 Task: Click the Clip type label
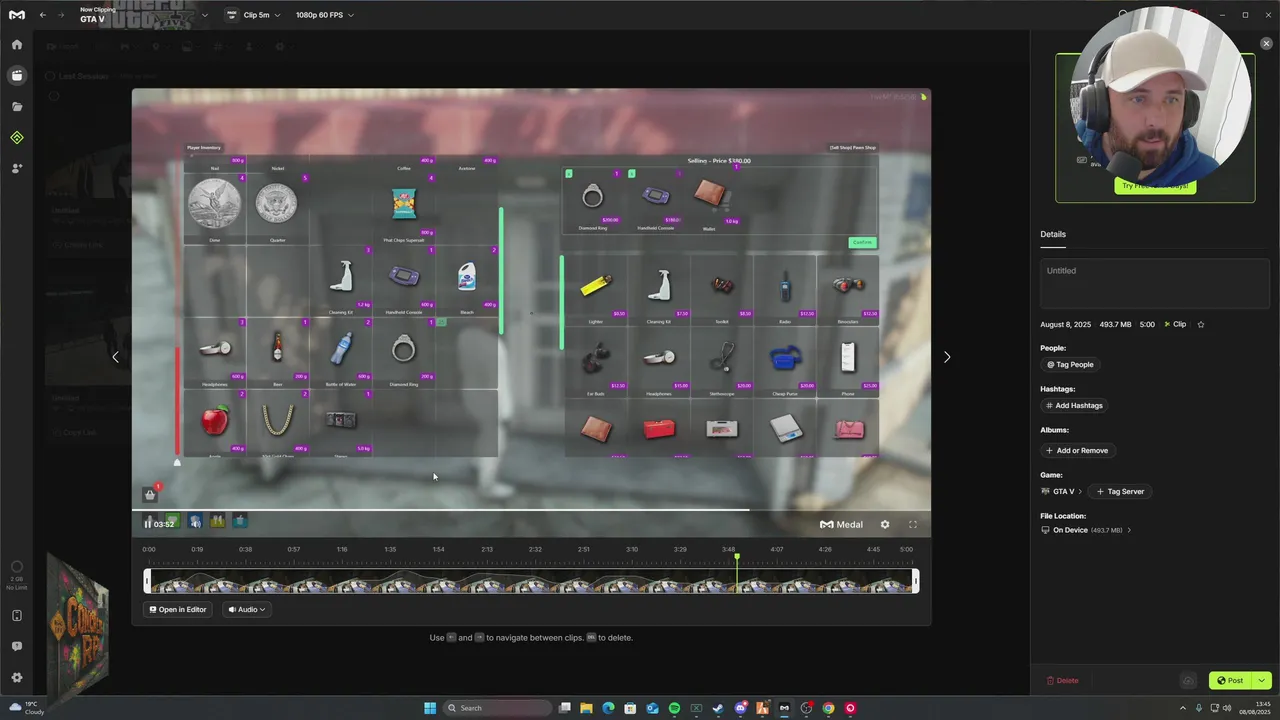(1175, 324)
